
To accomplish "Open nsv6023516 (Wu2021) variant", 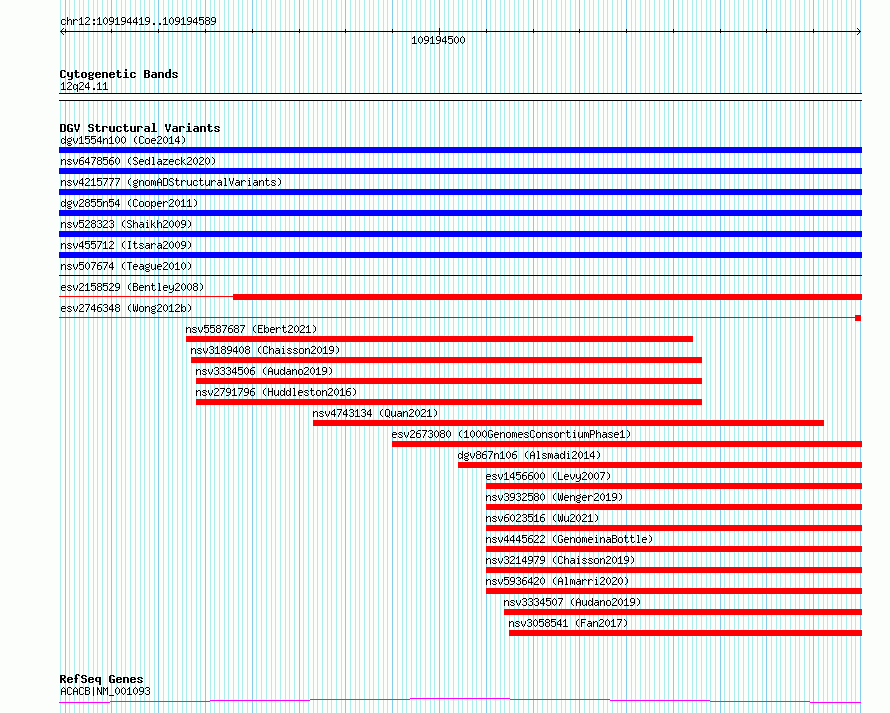I will tap(542, 518).
